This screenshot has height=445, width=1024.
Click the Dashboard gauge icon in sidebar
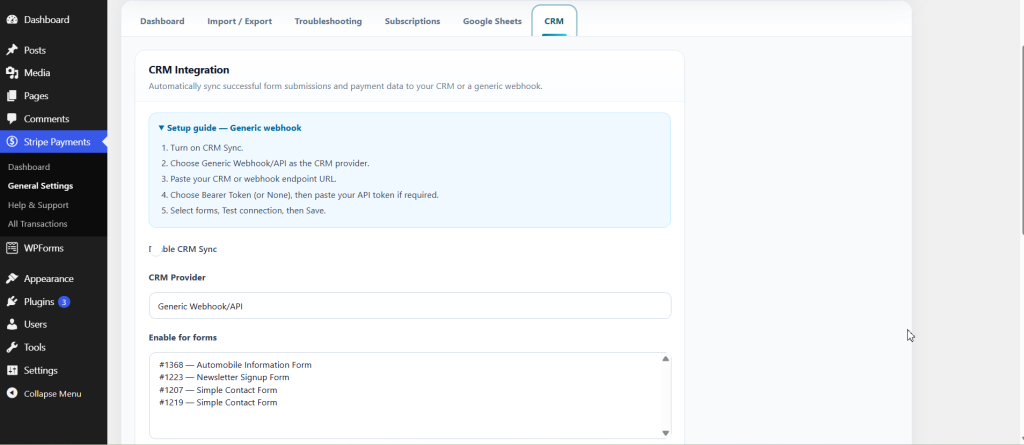click(12, 20)
